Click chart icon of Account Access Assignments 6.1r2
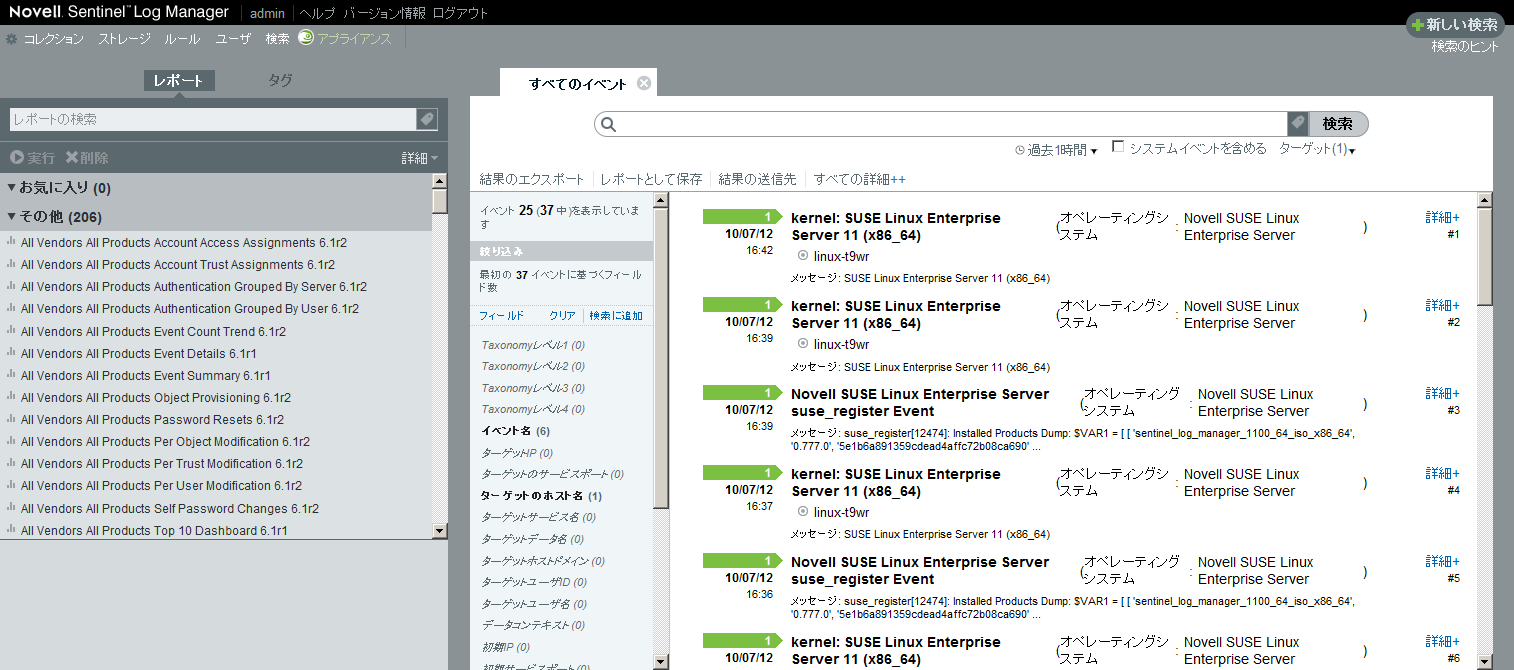This screenshot has height=670, width=1514. [11, 242]
